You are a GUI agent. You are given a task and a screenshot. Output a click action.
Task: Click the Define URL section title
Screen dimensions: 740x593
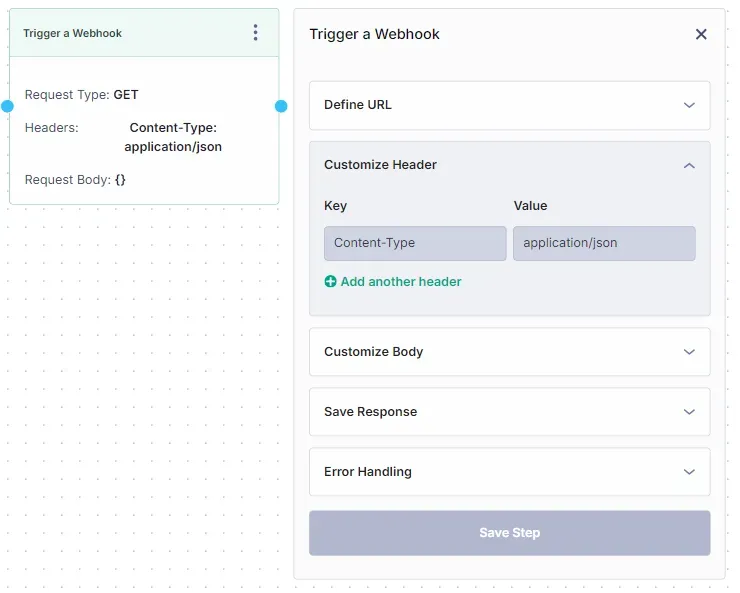(x=358, y=105)
